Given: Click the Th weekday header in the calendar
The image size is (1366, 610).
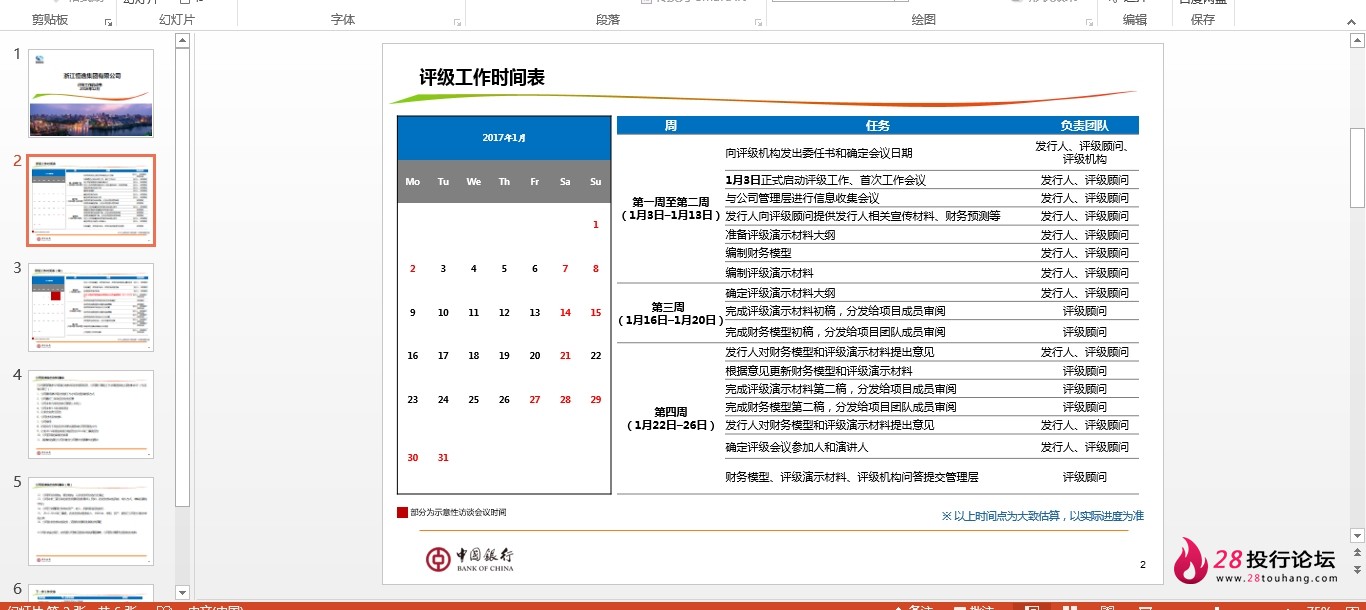Looking at the screenshot, I should 504,182.
